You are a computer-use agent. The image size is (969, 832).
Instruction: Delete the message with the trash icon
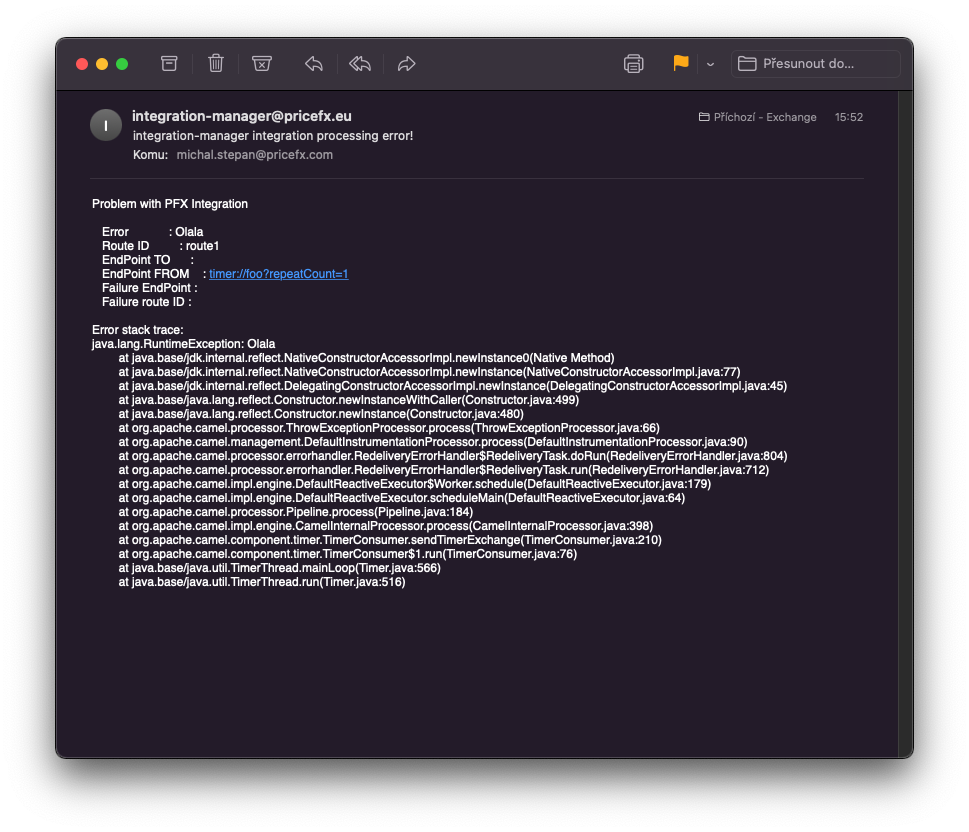(x=215, y=63)
